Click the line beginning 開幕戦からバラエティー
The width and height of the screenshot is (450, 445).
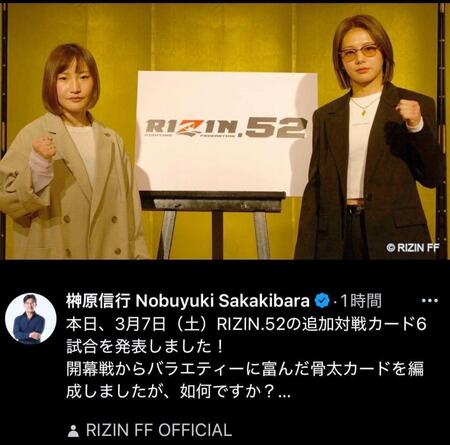(245, 370)
